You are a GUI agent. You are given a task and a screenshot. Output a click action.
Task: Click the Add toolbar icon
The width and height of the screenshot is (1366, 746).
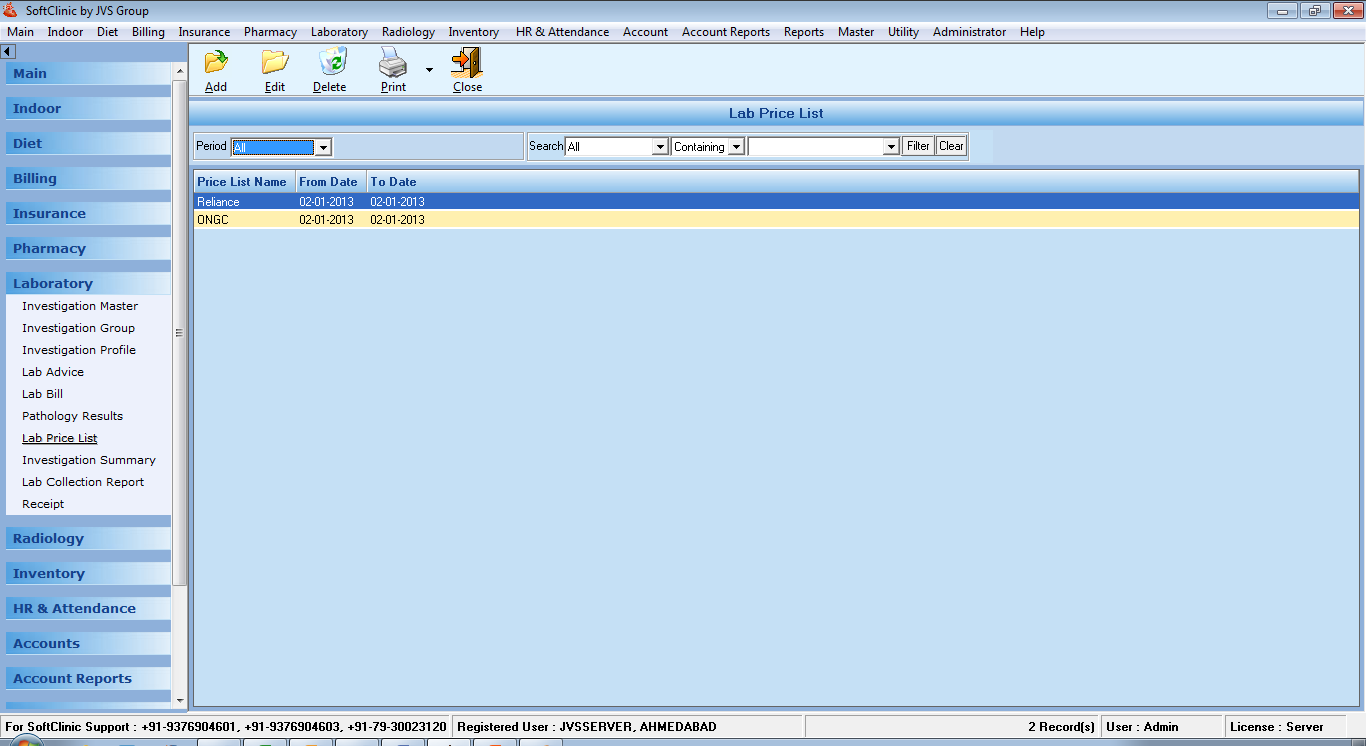pos(216,64)
